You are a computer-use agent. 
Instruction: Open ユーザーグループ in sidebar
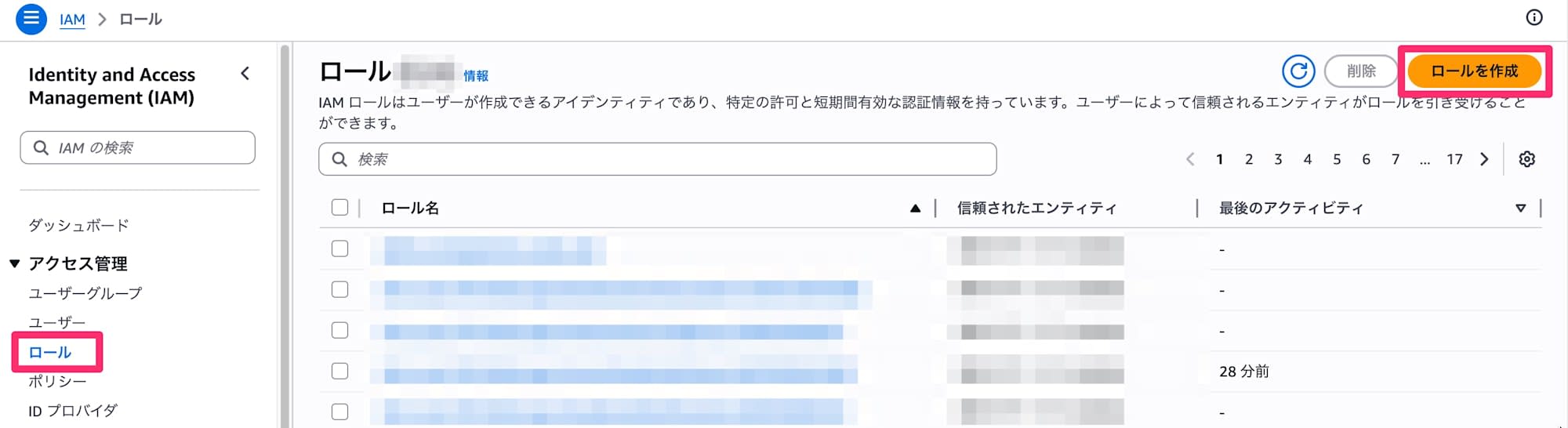point(85,293)
